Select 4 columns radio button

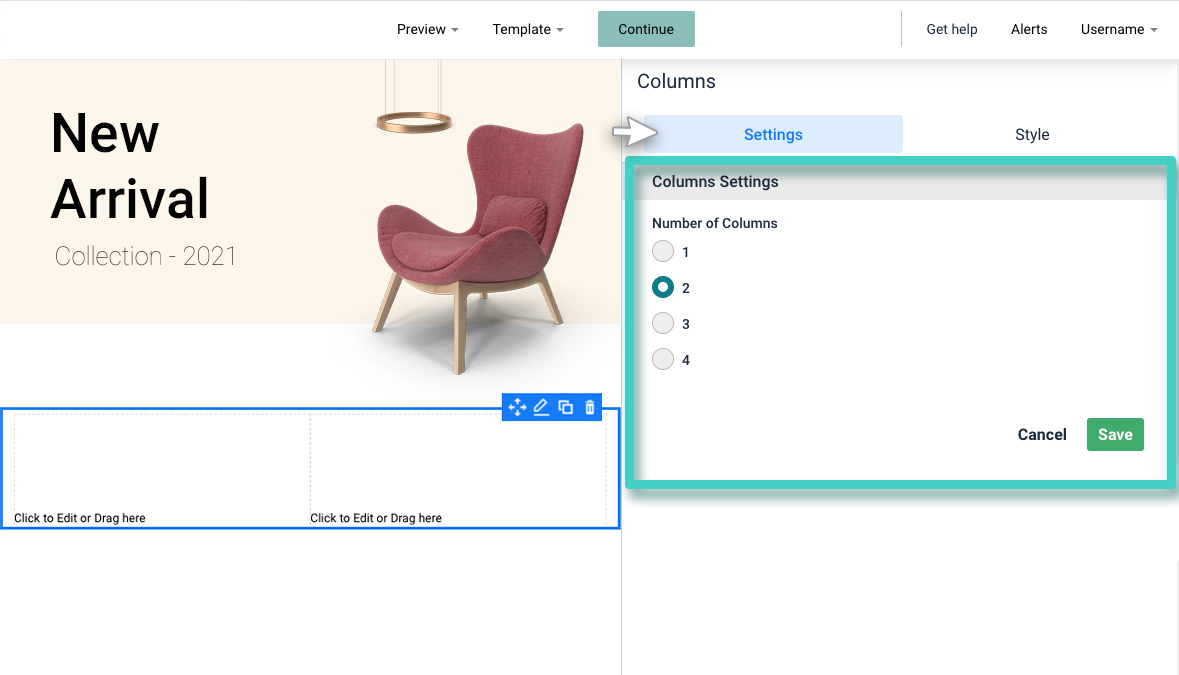[x=662, y=359]
